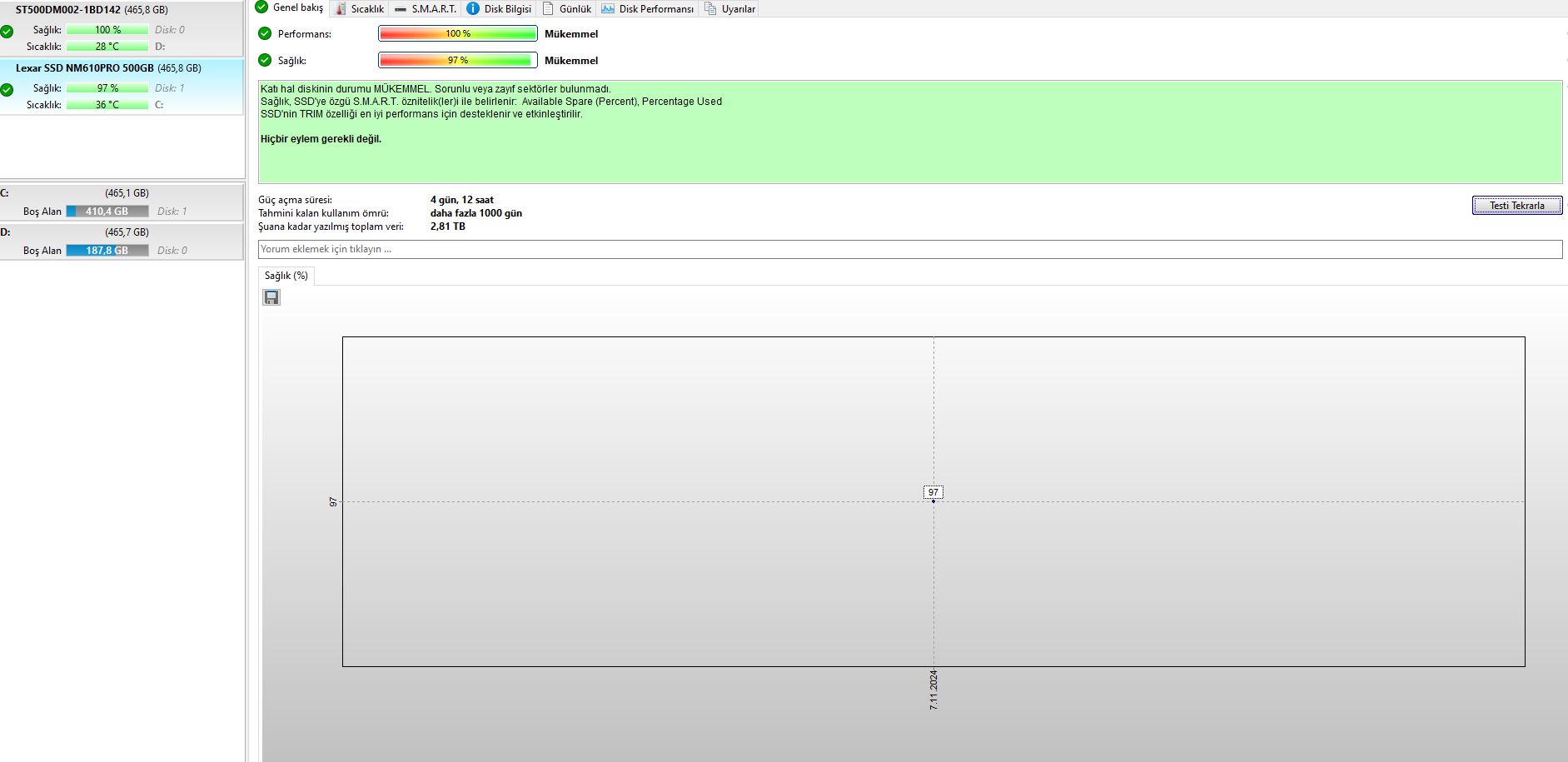Image resolution: width=1568 pixels, height=762 pixels.
Task: Click the C: volume size (465,1 GB)
Action: click(127, 193)
